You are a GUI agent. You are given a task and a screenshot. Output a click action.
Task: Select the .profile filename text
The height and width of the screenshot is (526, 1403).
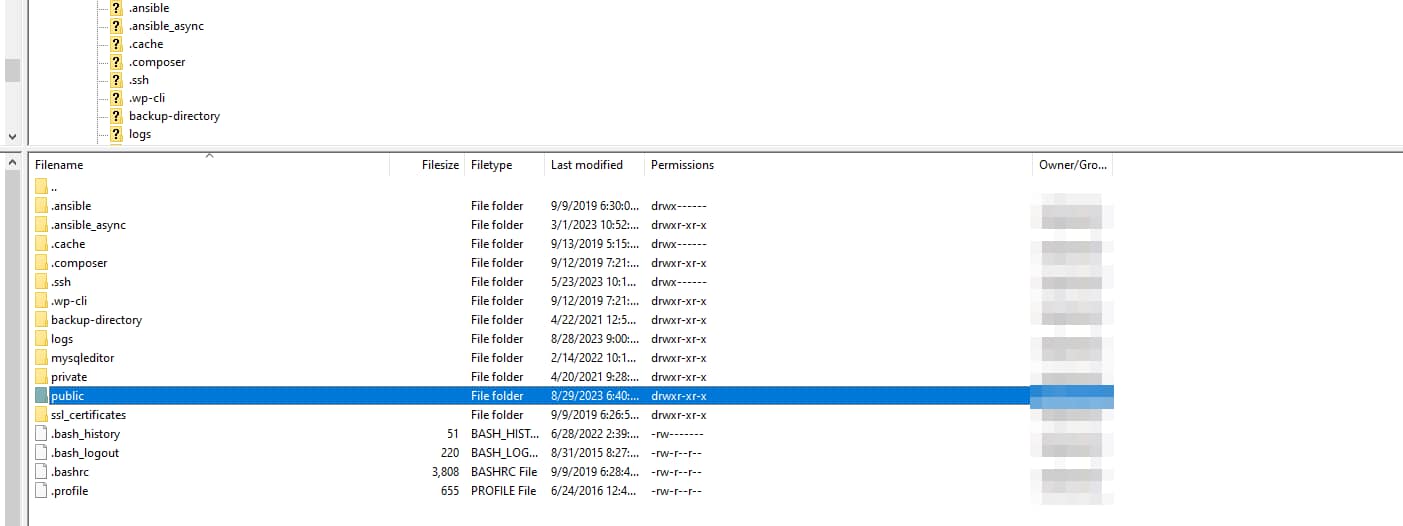[x=70, y=491]
